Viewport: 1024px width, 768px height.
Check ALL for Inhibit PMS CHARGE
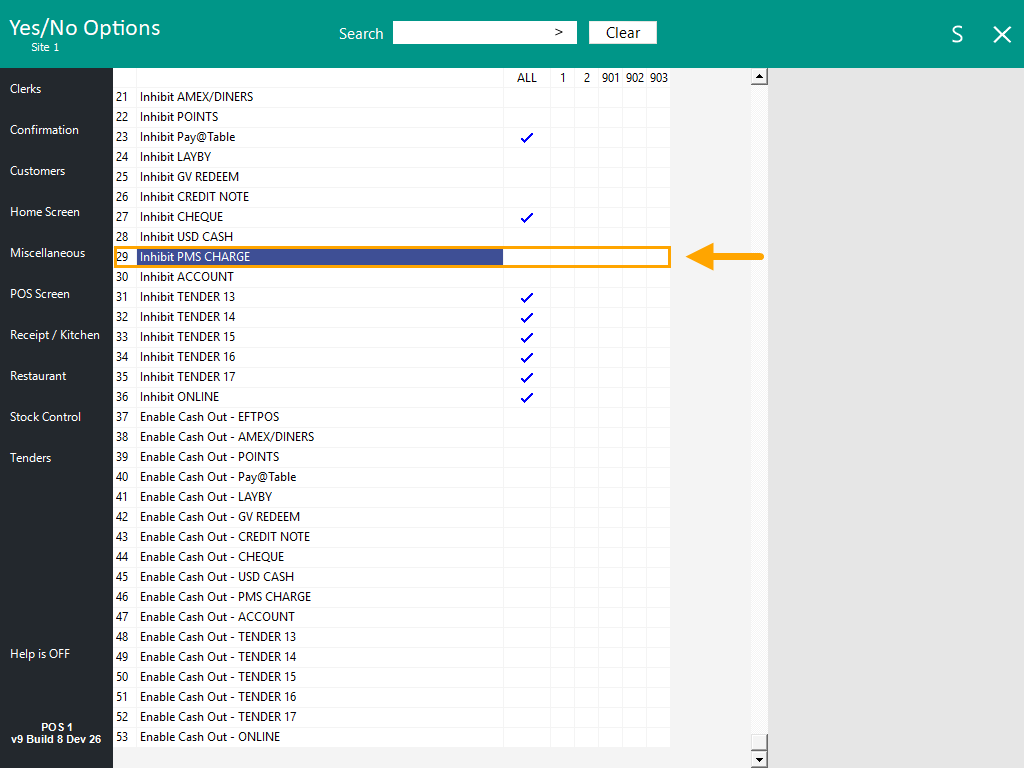(526, 257)
